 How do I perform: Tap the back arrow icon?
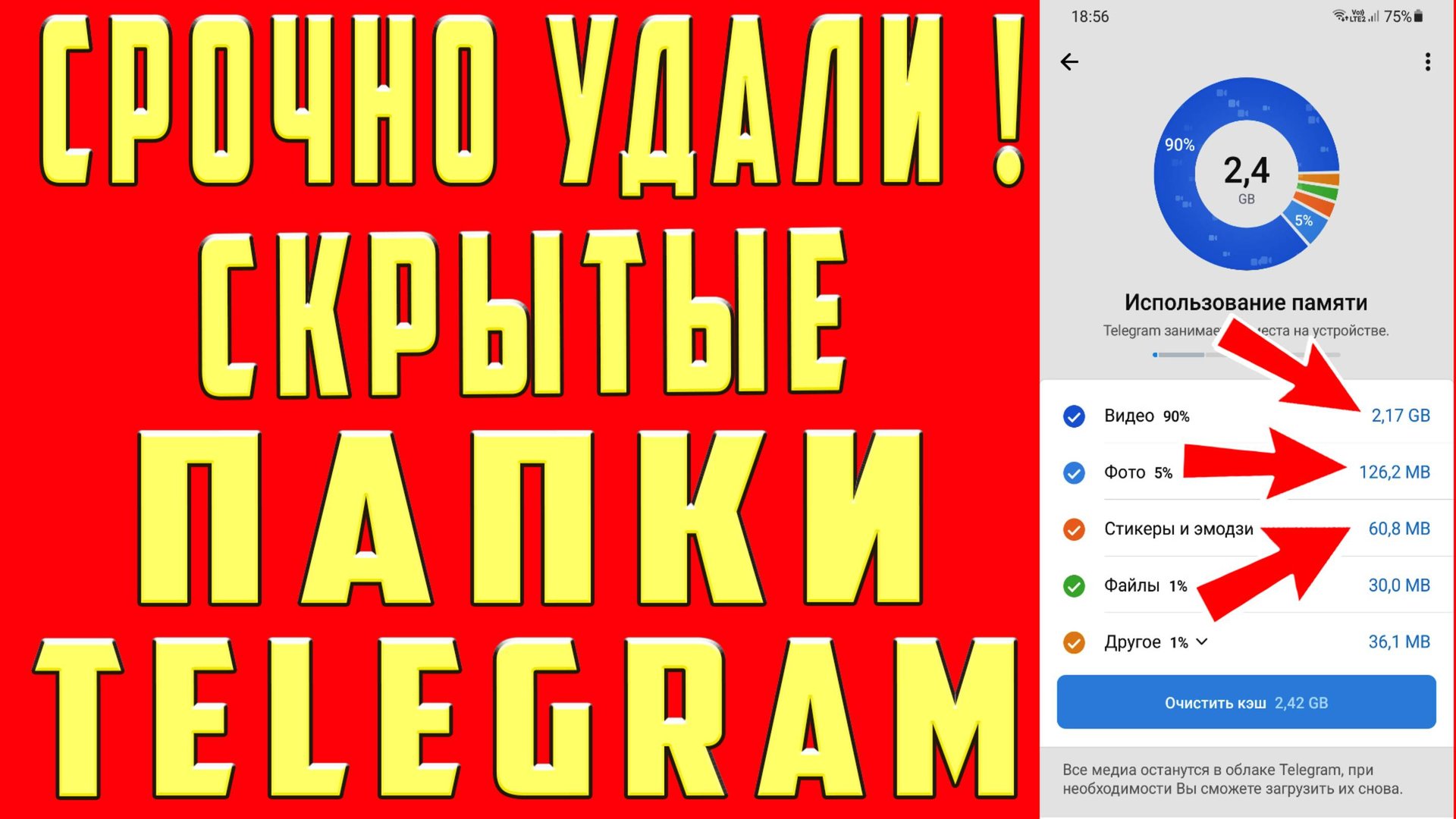tap(1069, 61)
